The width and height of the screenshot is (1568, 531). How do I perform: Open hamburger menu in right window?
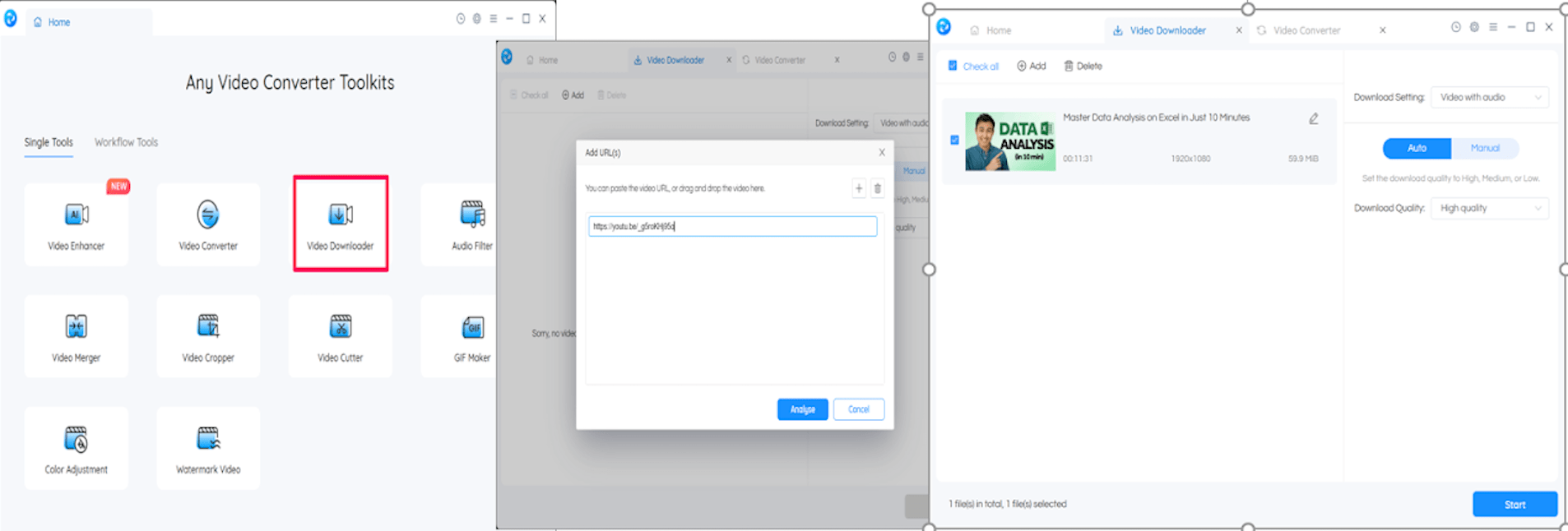[x=1493, y=27]
